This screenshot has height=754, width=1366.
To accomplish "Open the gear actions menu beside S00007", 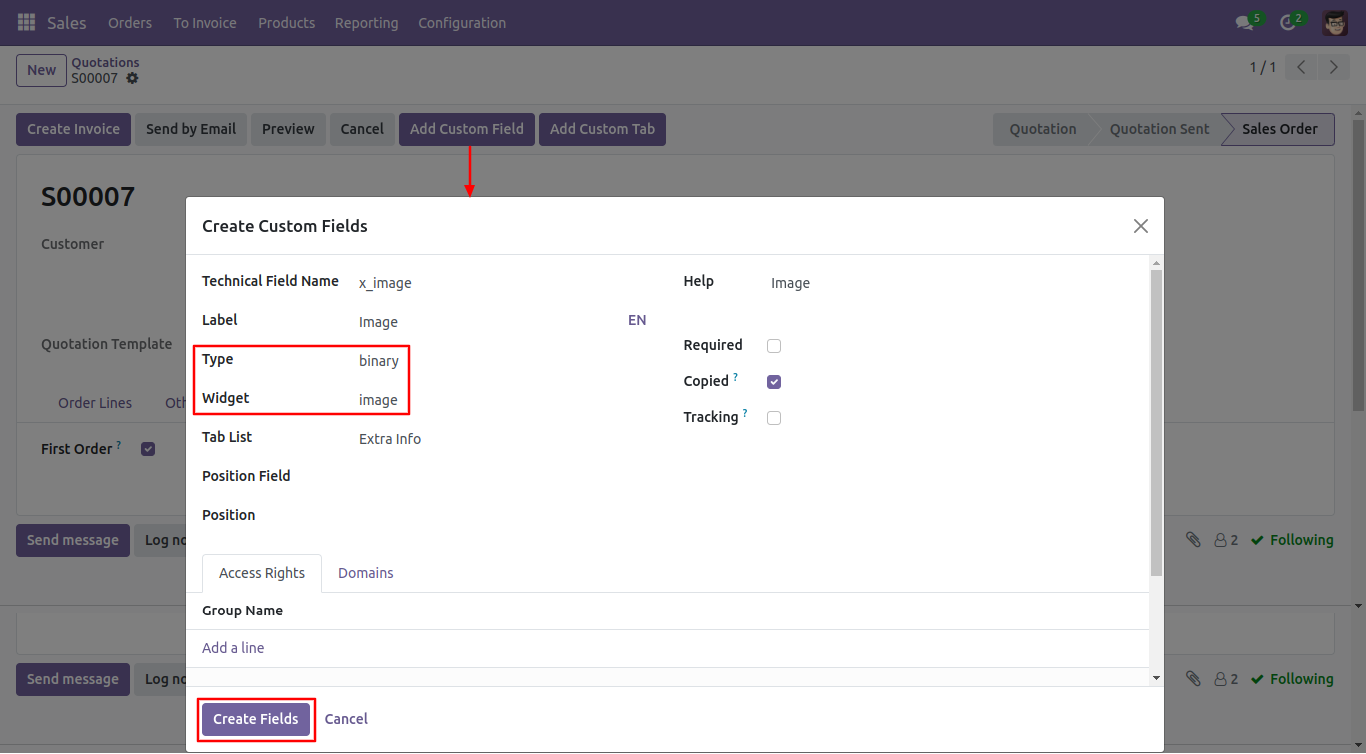I will pos(132,78).
